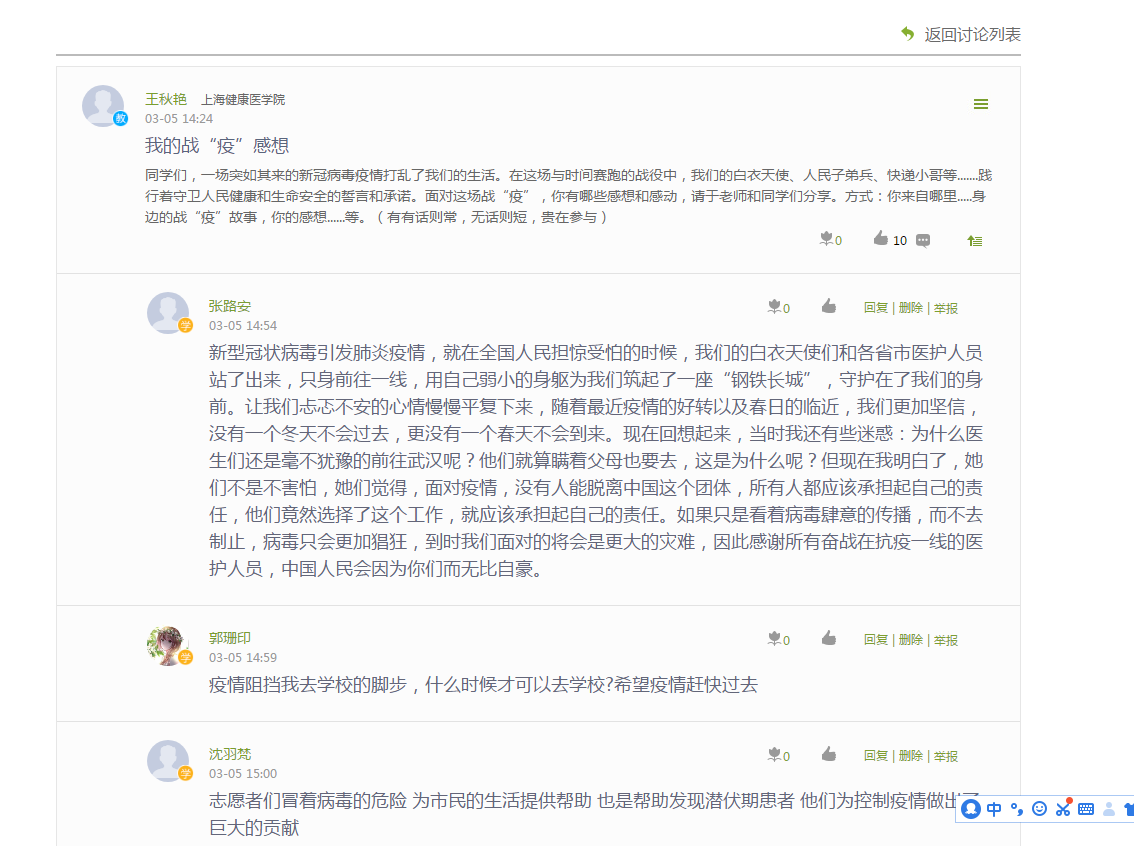Give a flower to the main post
Viewport: 1134px width, 846px height.
point(826,239)
